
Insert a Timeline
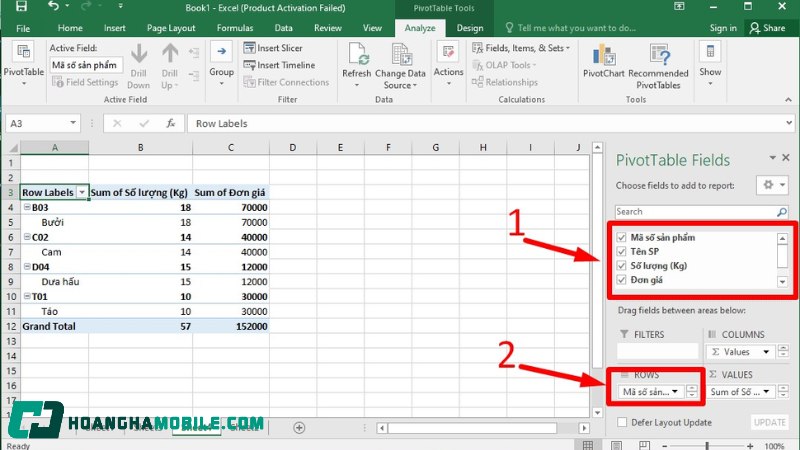pos(279,65)
